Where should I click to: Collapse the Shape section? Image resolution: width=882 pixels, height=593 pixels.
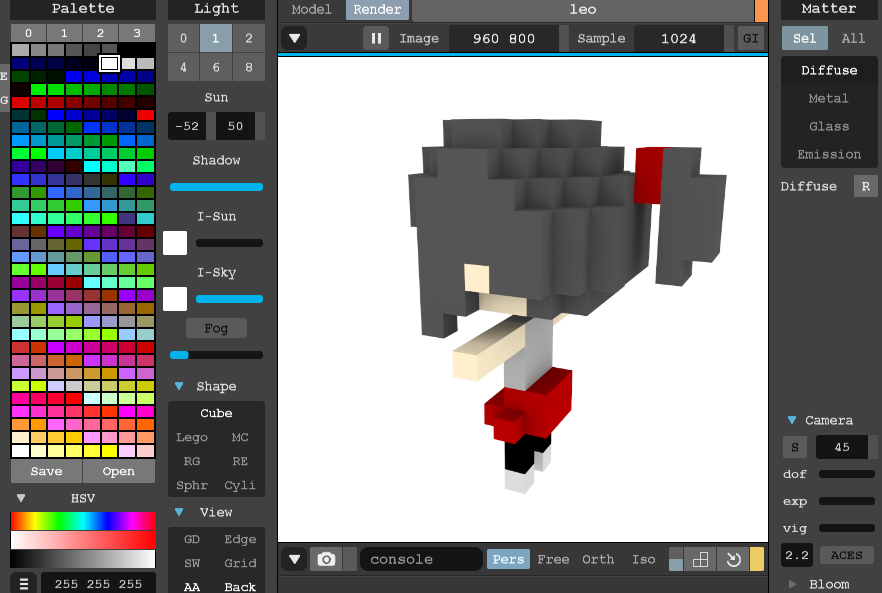[179, 386]
